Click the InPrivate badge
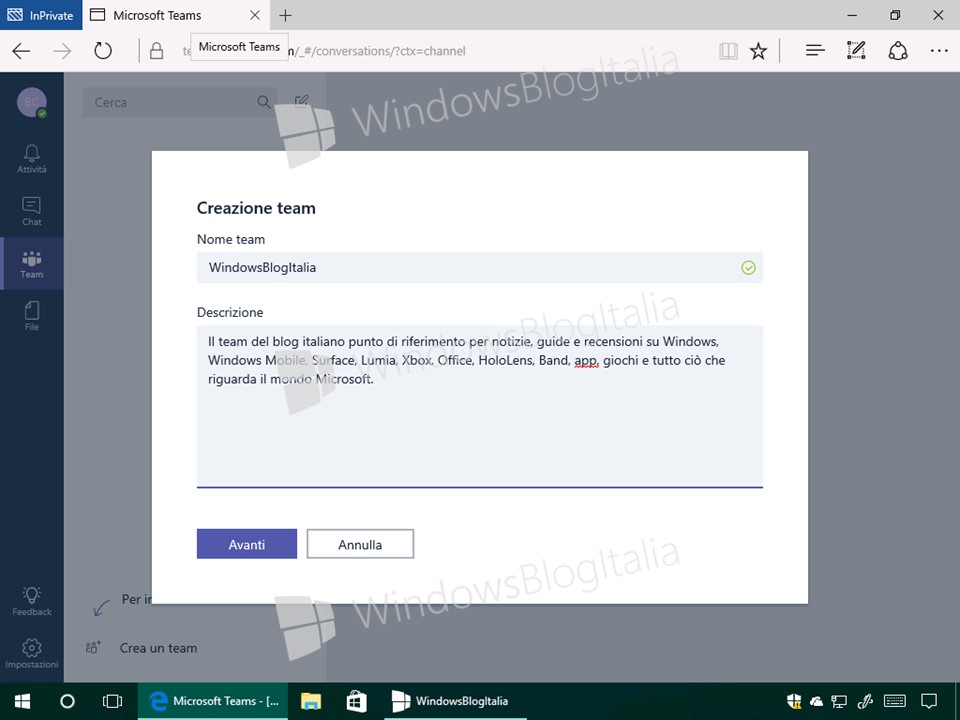 click(40, 15)
